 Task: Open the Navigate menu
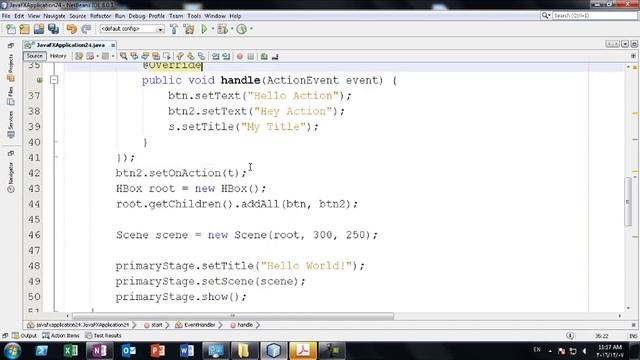pyautogui.click(x=54, y=16)
